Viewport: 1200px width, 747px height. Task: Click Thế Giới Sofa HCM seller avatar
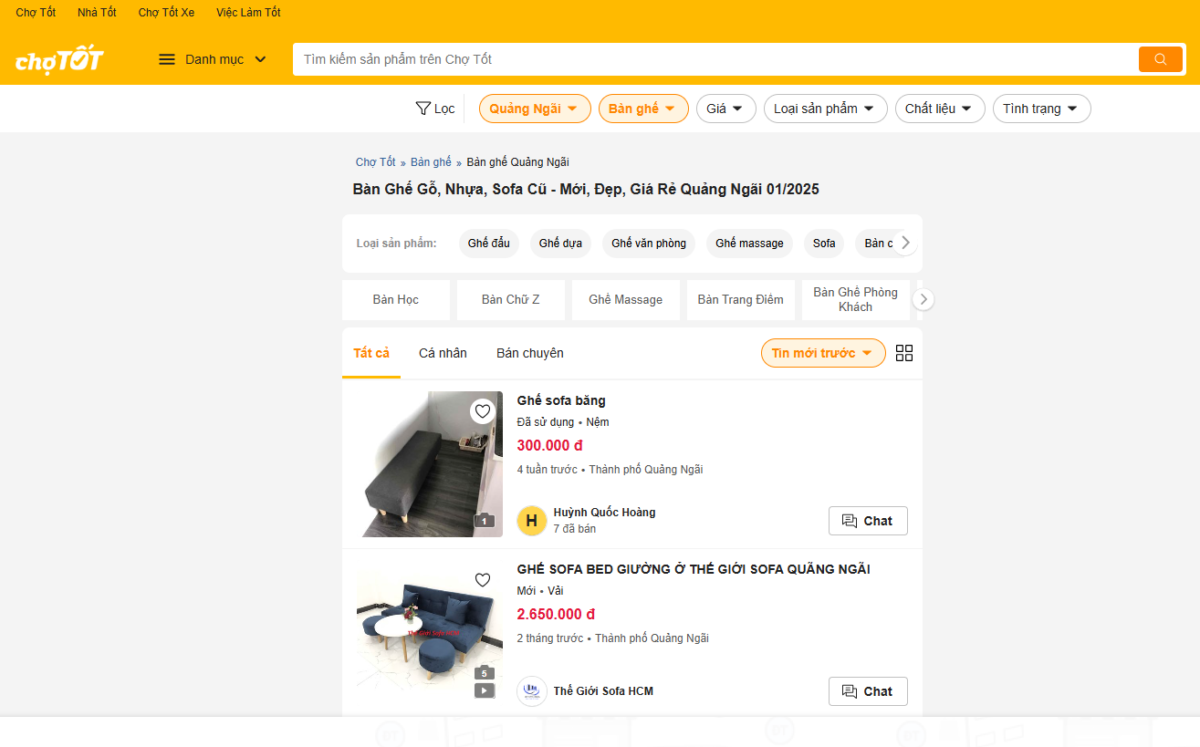coord(532,691)
